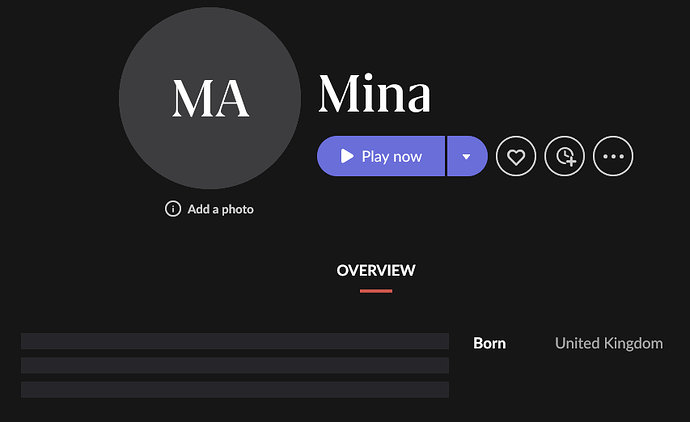Viewport: 690px width, 422px height.
Task: Favorite Mina with the heart icon
Action: click(516, 156)
